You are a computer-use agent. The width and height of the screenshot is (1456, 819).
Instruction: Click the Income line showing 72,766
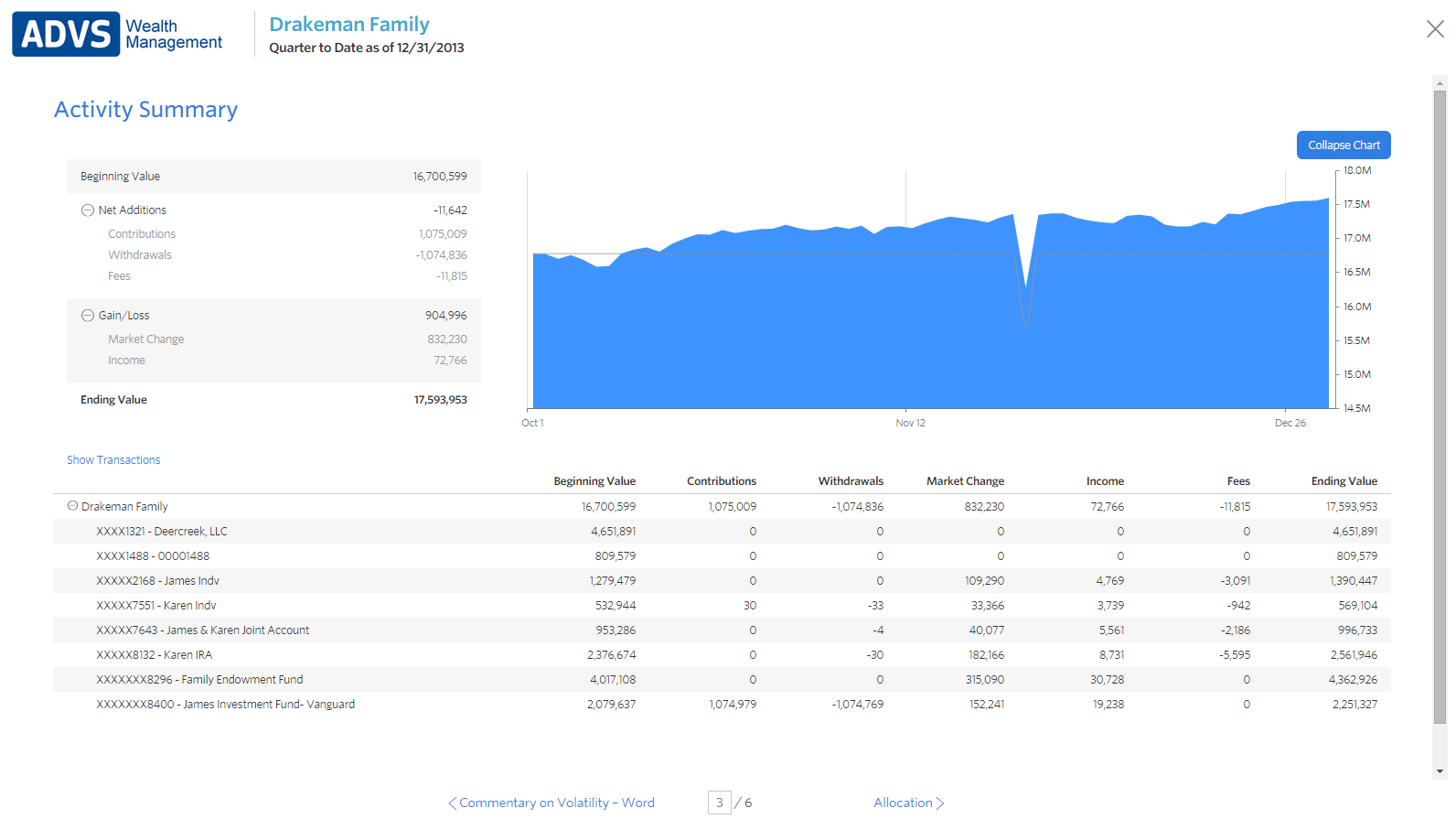pyautogui.click(x=273, y=361)
